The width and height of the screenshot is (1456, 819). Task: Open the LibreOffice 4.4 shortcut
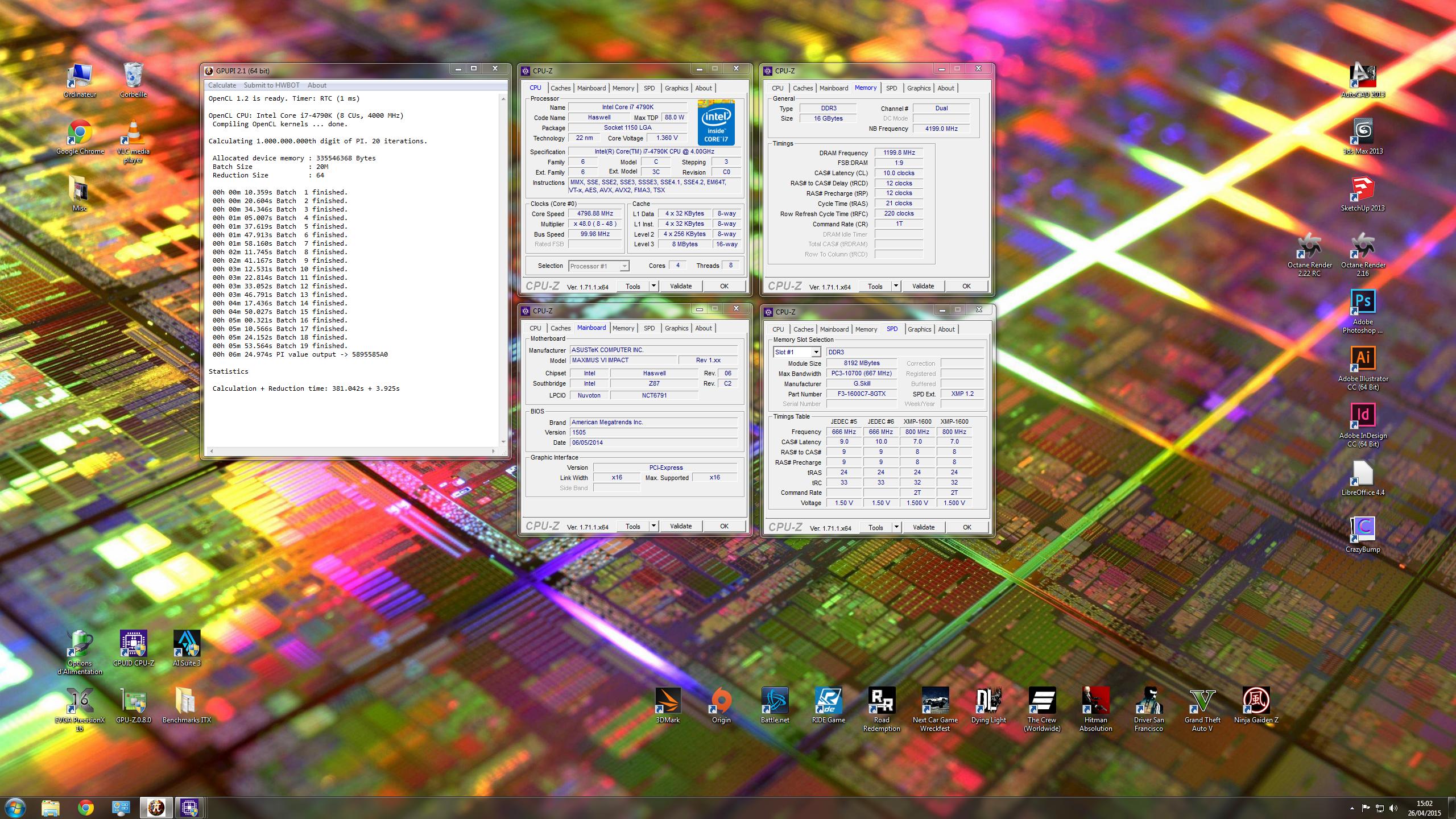pos(1363,478)
